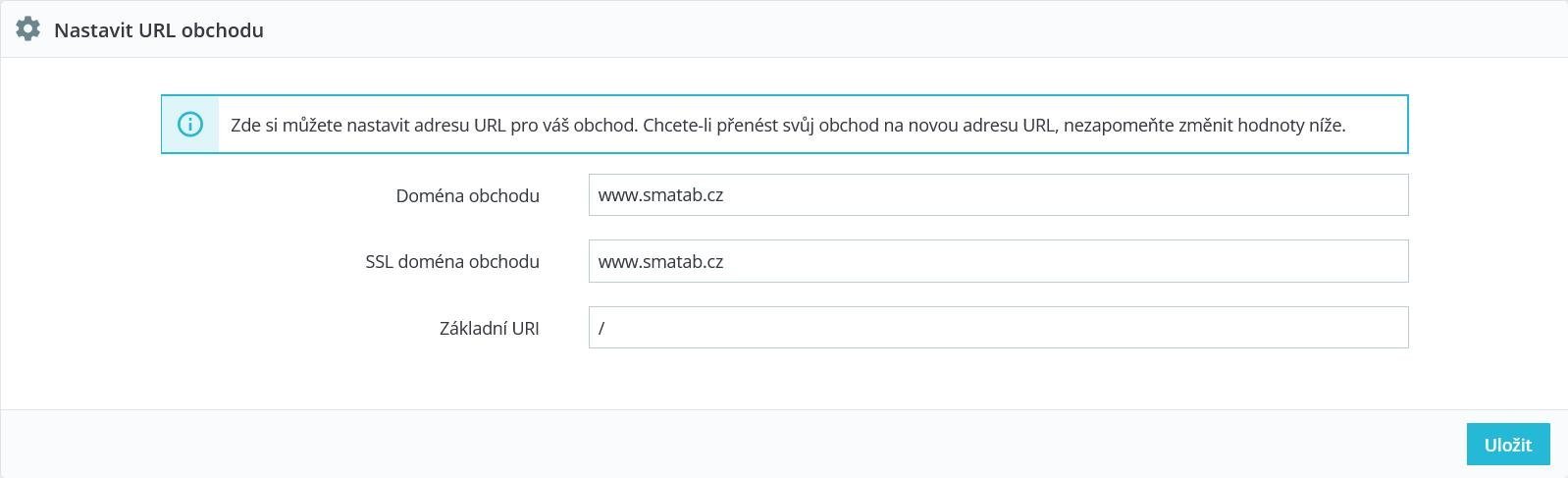Click the info circle icon in the alert
The image size is (1568, 478).
(x=190, y=125)
